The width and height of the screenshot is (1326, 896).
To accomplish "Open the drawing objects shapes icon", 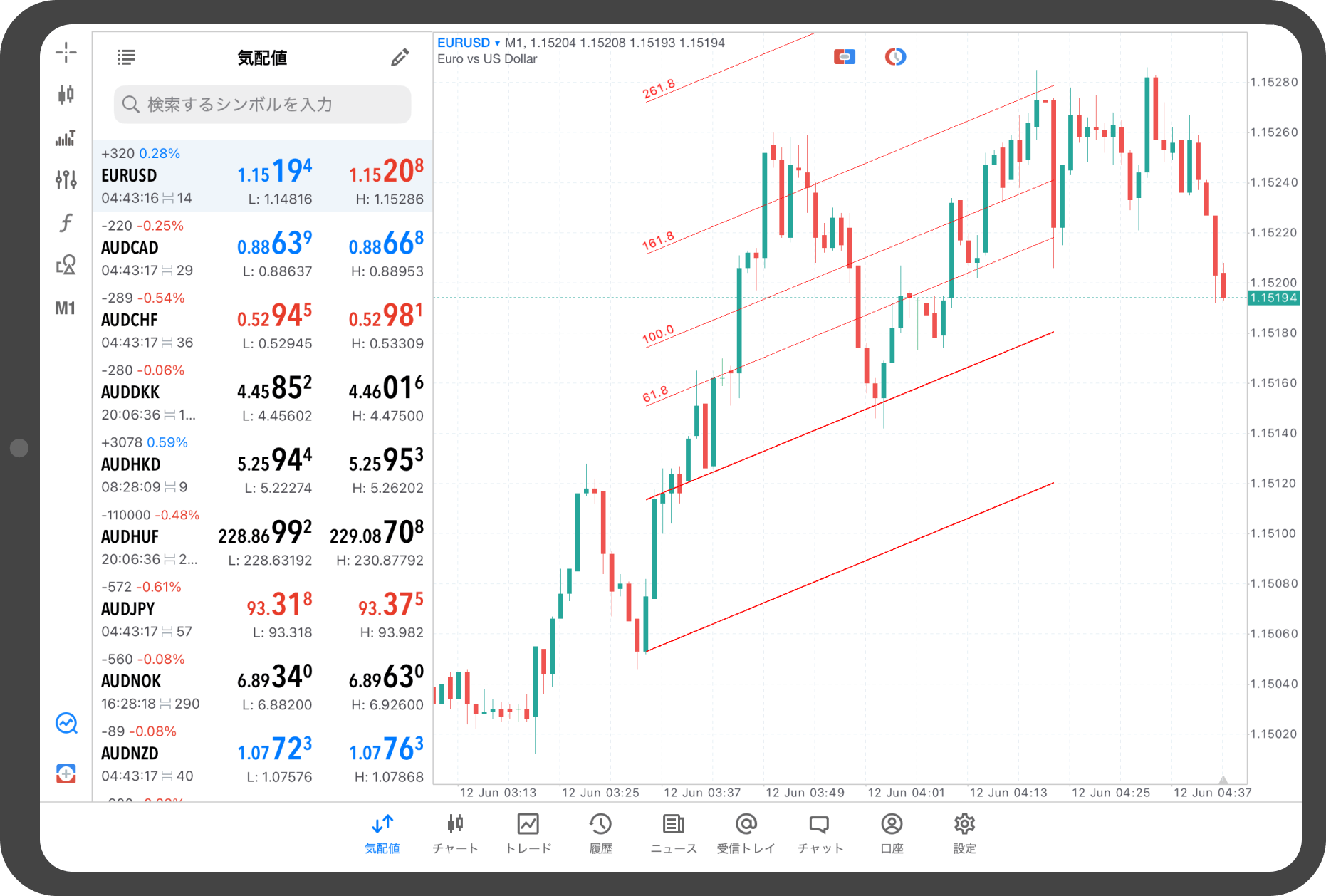I will coord(66,265).
